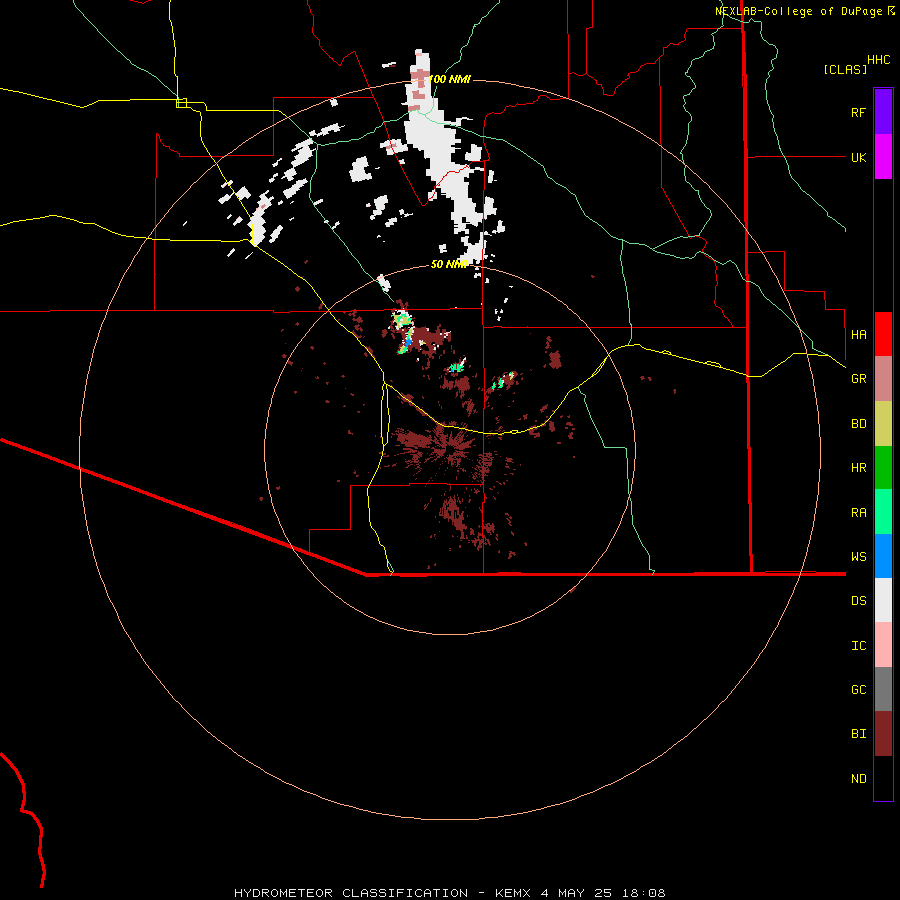
Task: Click the IC legend label
Action: 858,646
